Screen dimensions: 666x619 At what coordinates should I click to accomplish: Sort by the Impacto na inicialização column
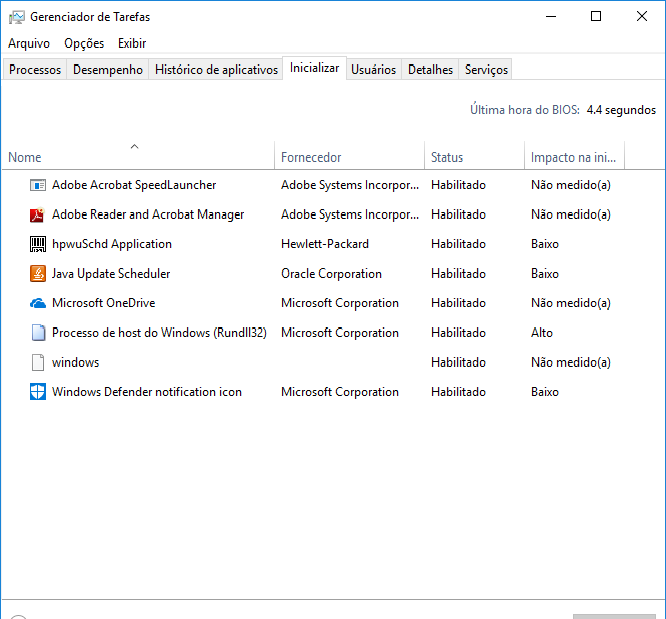click(574, 157)
